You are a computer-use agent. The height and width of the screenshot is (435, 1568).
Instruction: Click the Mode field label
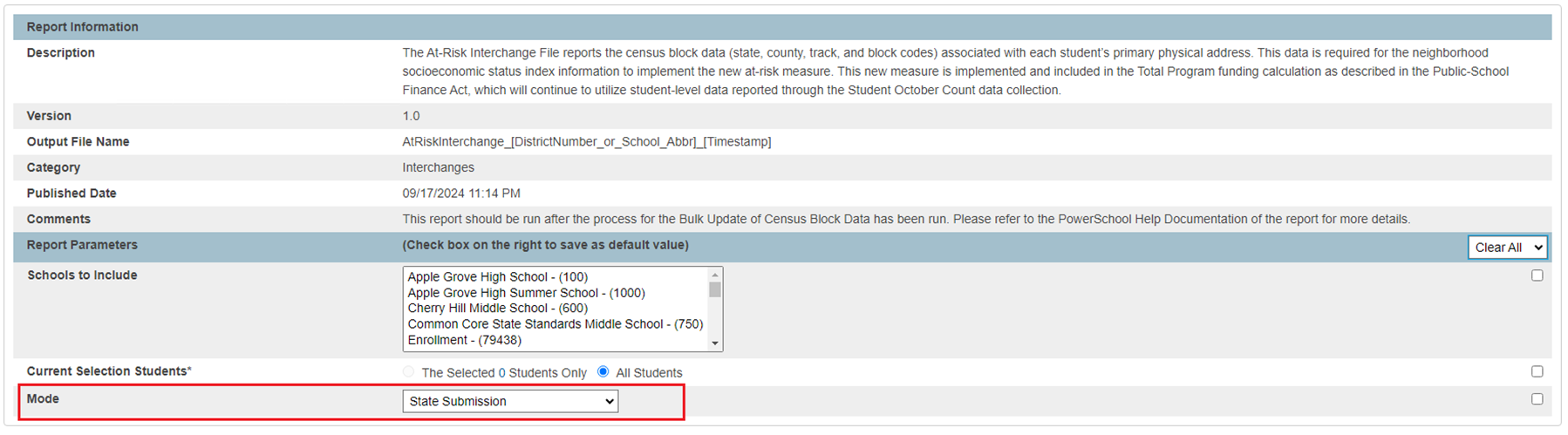coord(43,398)
